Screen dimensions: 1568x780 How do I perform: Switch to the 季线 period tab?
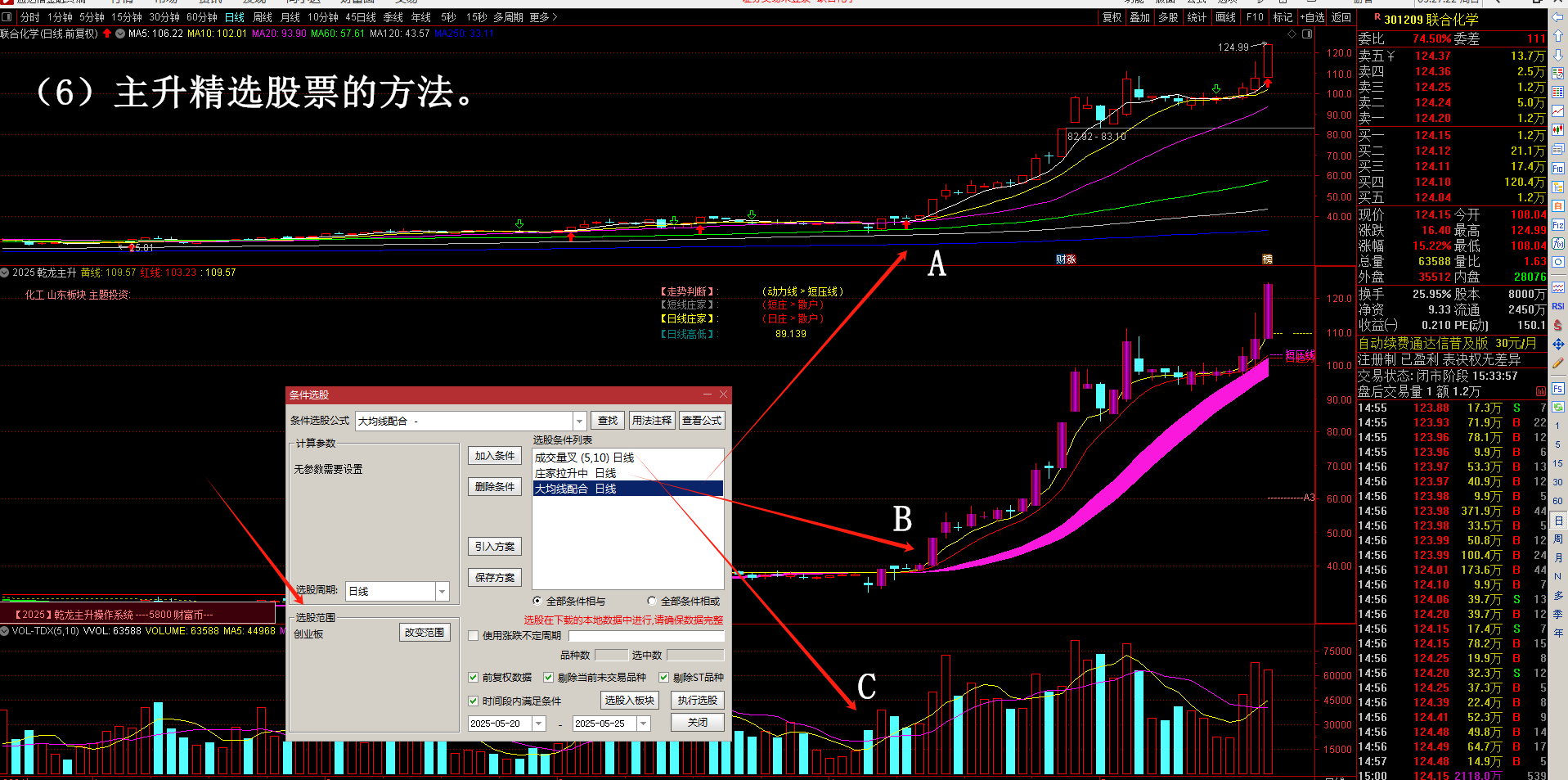393,16
